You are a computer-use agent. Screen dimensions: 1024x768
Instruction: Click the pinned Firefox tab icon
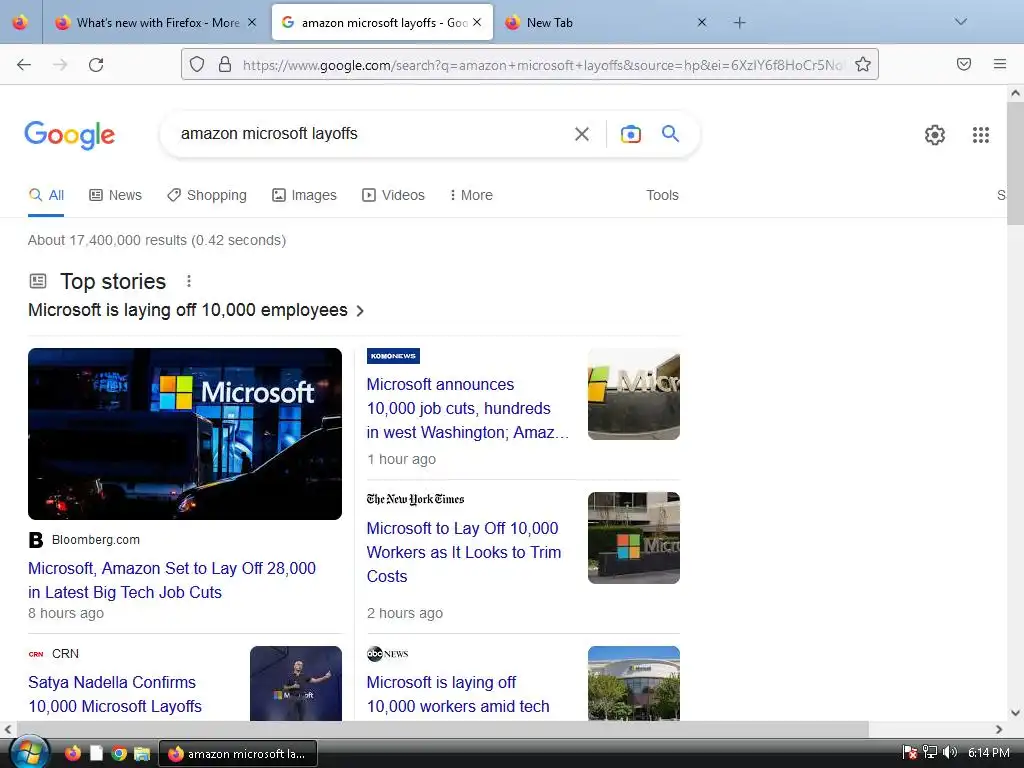click(x=20, y=22)
